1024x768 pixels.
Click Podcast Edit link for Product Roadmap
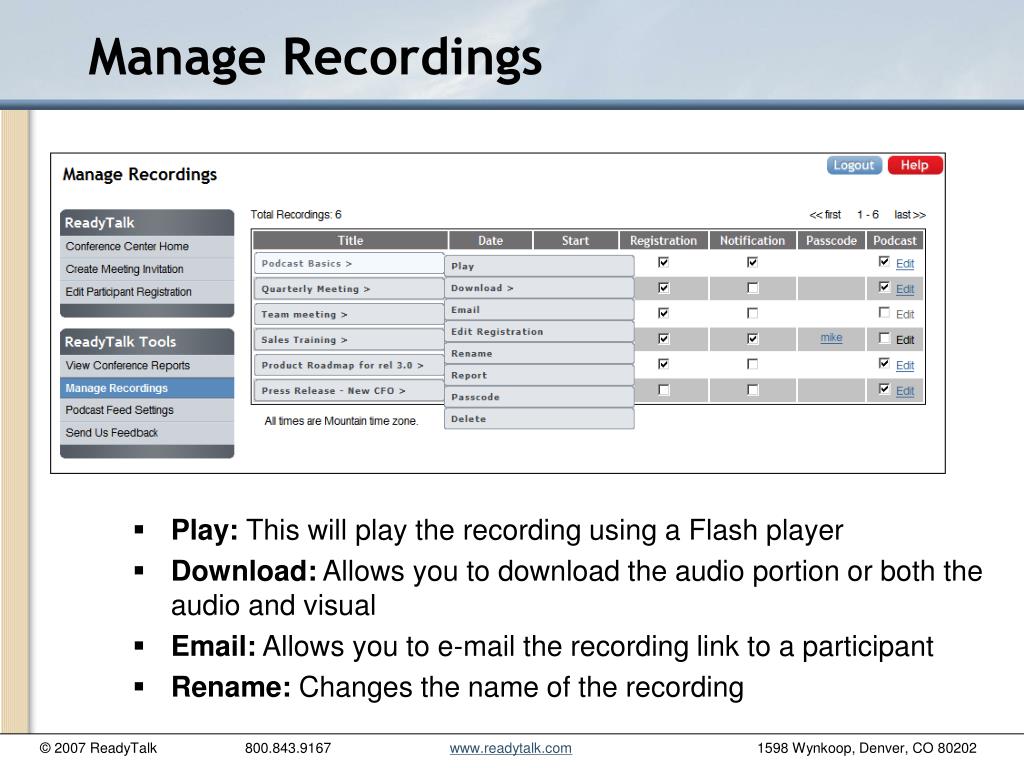pos(905,365)
